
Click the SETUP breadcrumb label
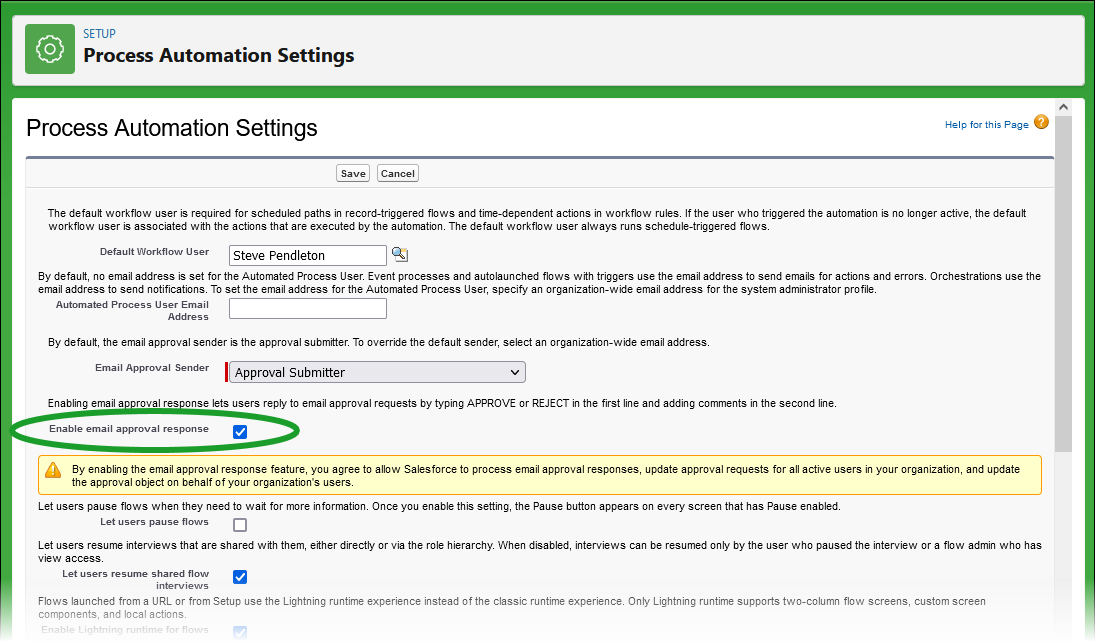pyautogui.click(x=99, y=34)
